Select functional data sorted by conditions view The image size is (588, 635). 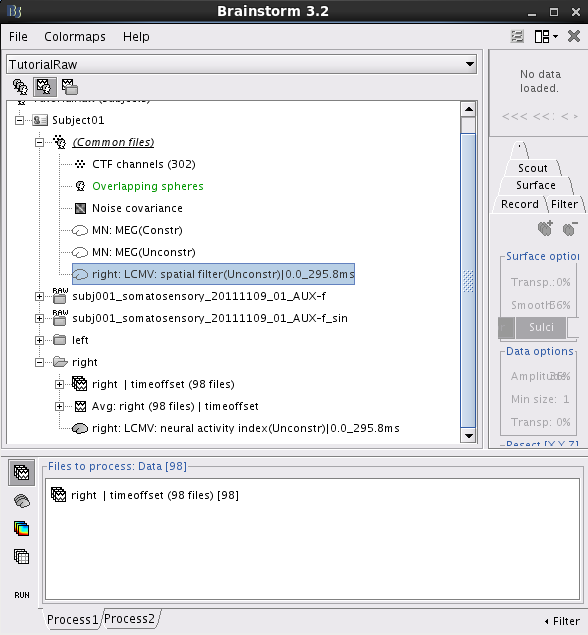70,87
